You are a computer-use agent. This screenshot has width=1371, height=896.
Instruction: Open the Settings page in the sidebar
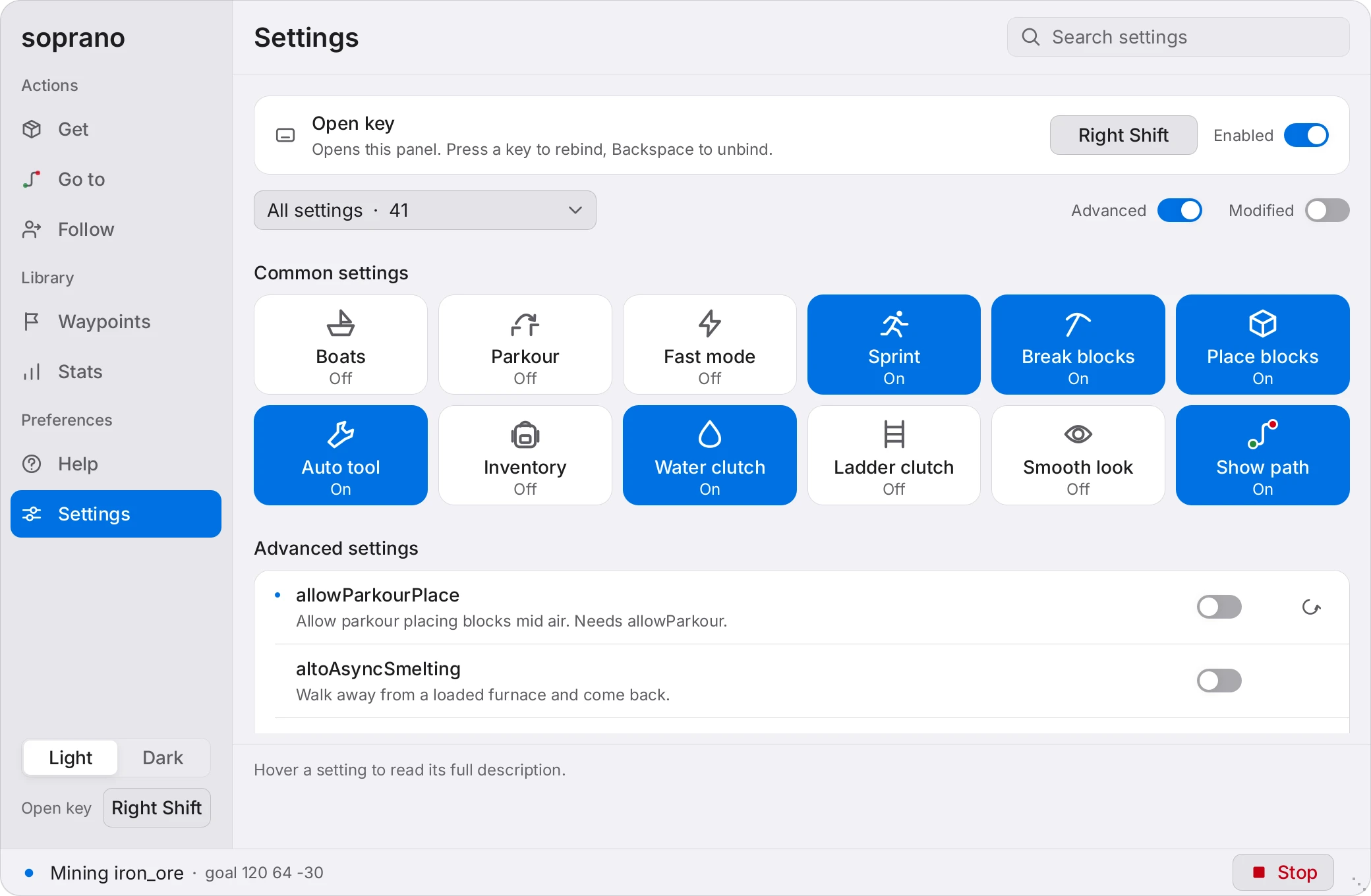[116, 514]
